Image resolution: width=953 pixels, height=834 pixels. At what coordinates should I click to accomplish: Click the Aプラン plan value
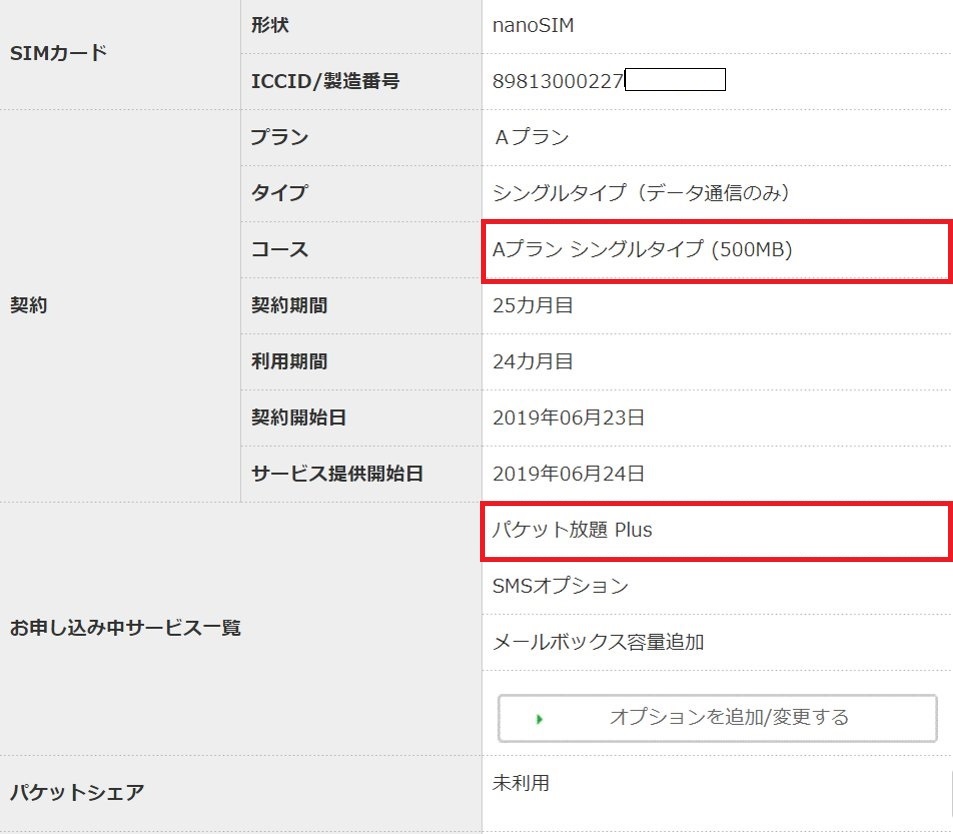532,137
